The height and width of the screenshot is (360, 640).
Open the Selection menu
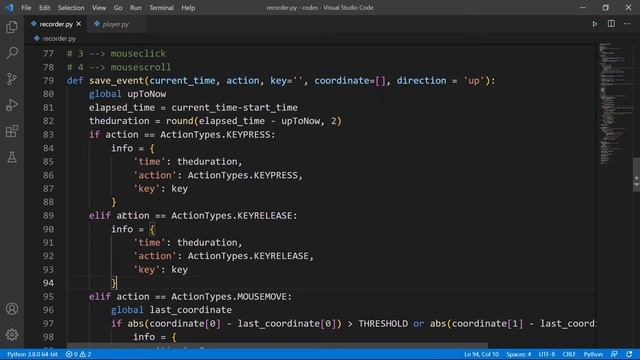[71, 8]
